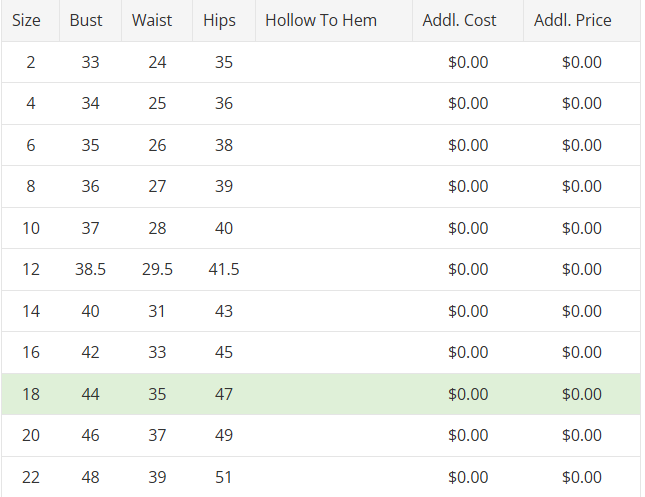Click the Hips column header
This screenshot has height=497, width=645.
click(x=219, y=20)
